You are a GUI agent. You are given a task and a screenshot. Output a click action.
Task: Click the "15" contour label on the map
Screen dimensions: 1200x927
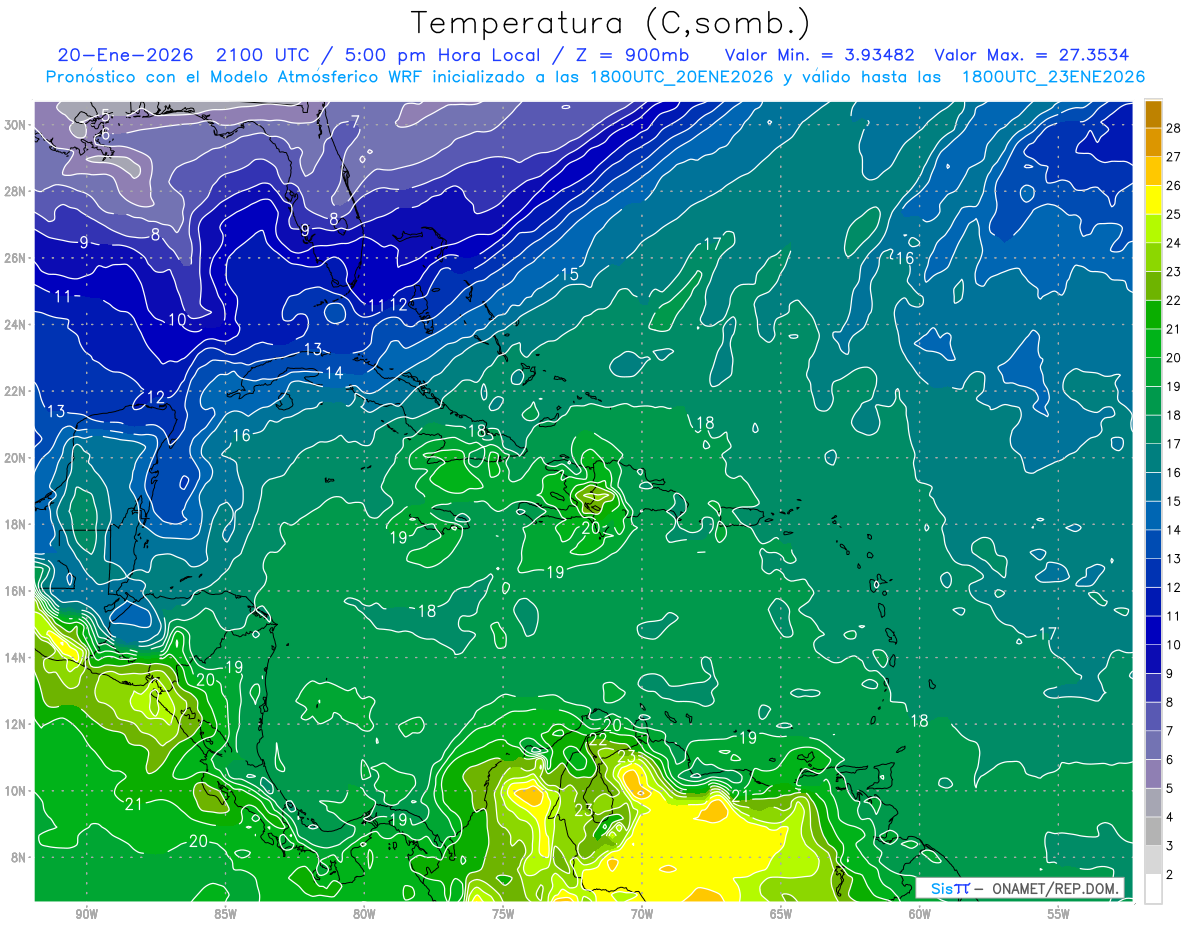(x=569, y=275)
